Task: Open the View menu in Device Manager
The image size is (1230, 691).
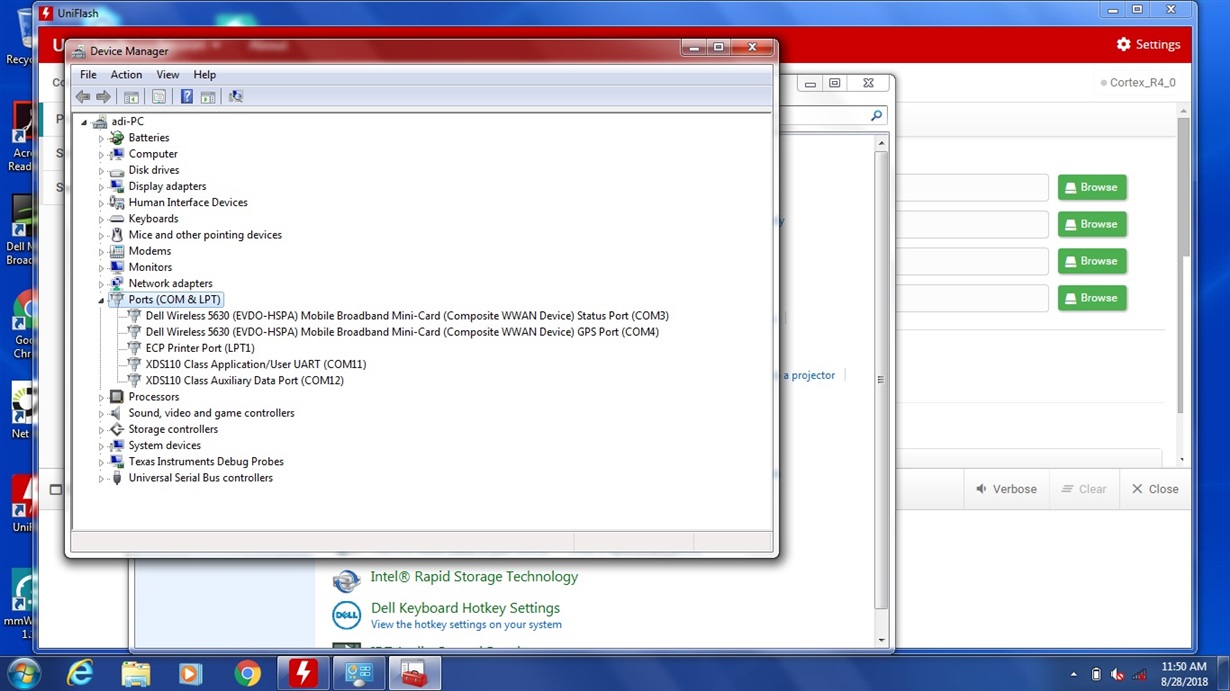Action: (167, 75)
